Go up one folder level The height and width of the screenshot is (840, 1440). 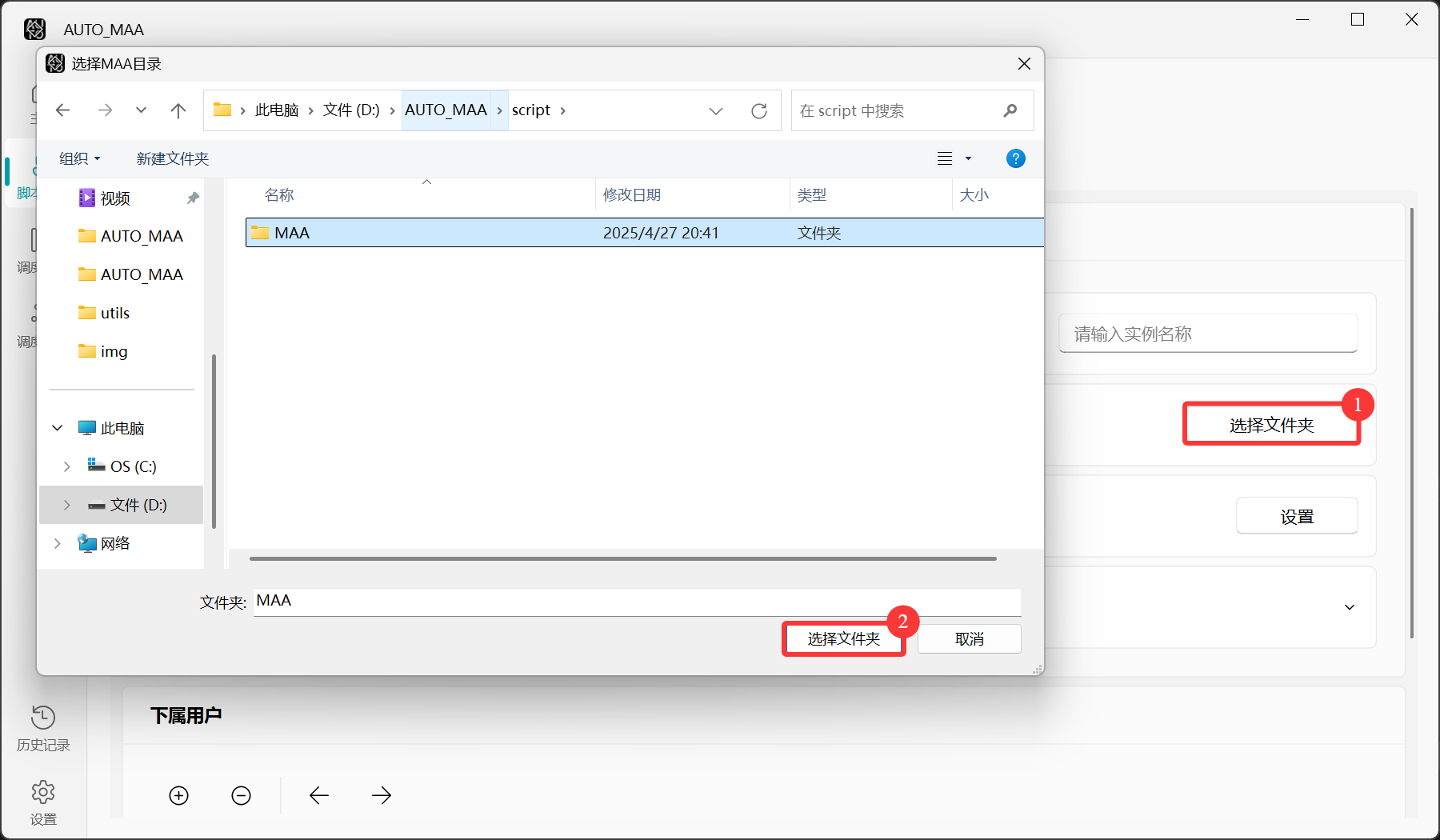click(178, 111)
